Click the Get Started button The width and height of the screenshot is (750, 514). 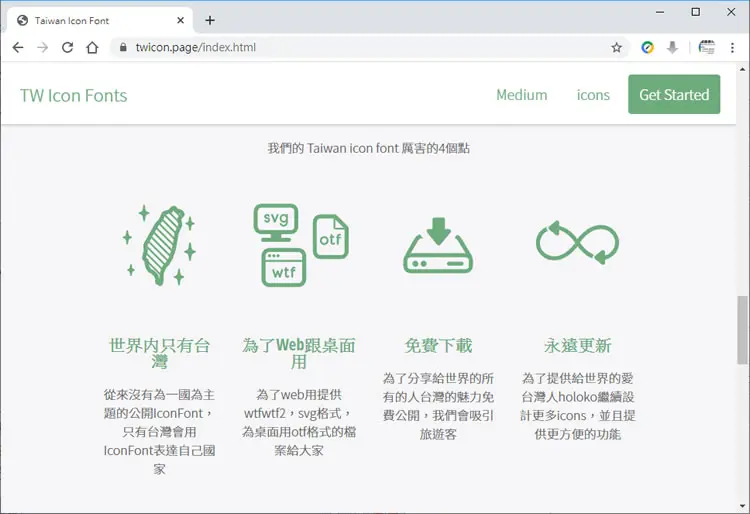(x=674, y=94)
